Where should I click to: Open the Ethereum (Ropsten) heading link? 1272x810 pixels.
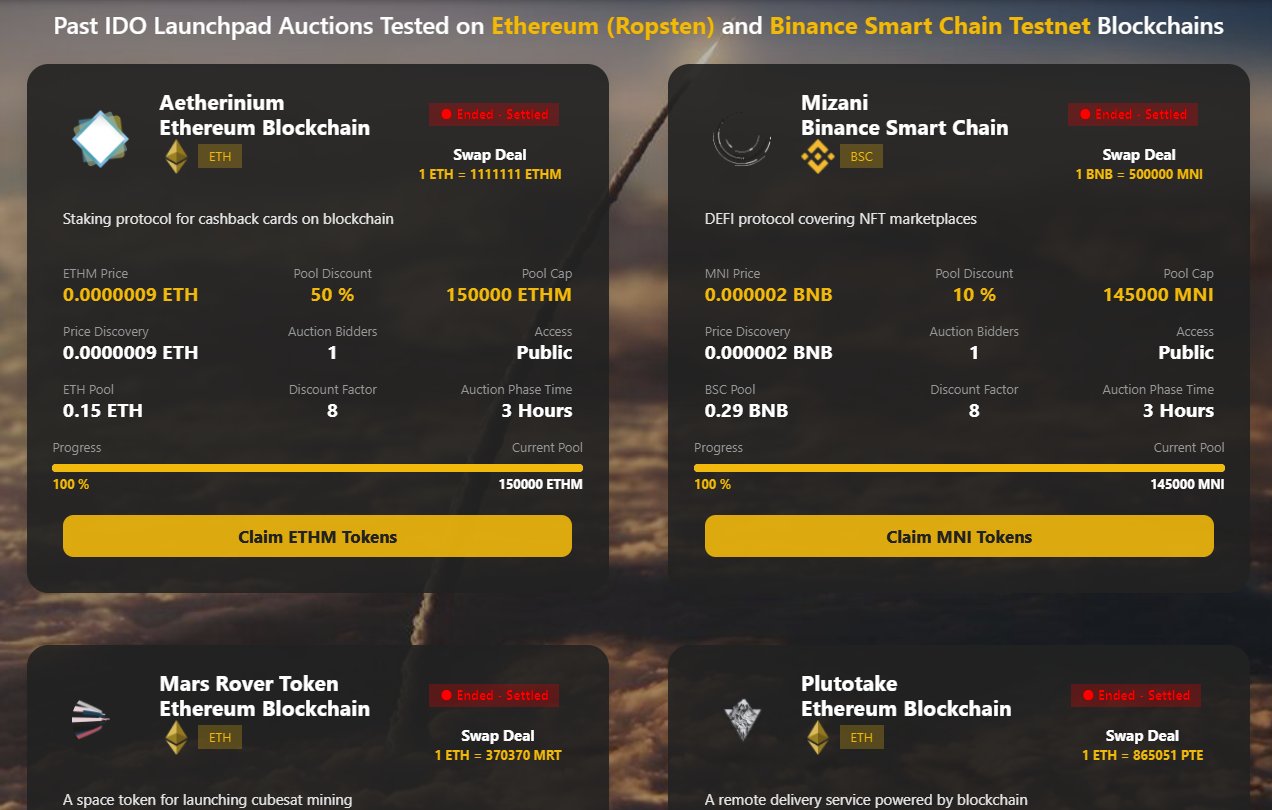click(x=603, y=26)
